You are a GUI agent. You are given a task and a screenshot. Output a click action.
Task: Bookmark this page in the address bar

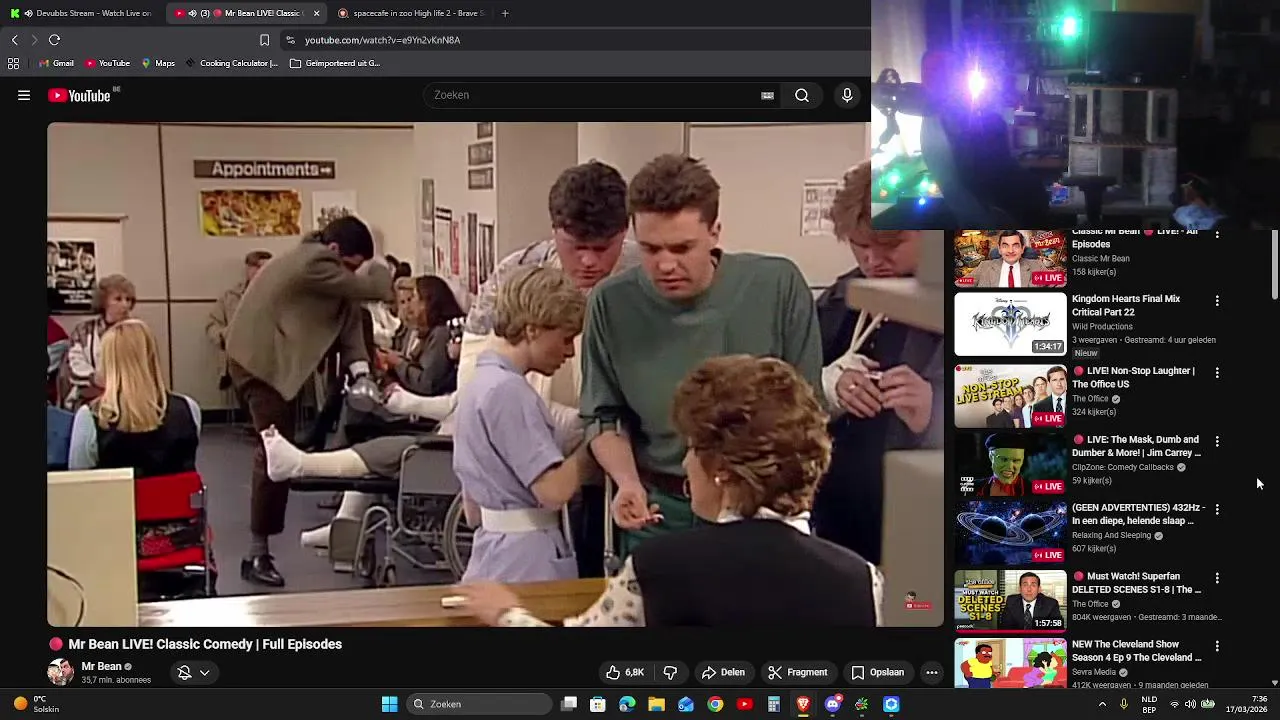tap(264, 40)
